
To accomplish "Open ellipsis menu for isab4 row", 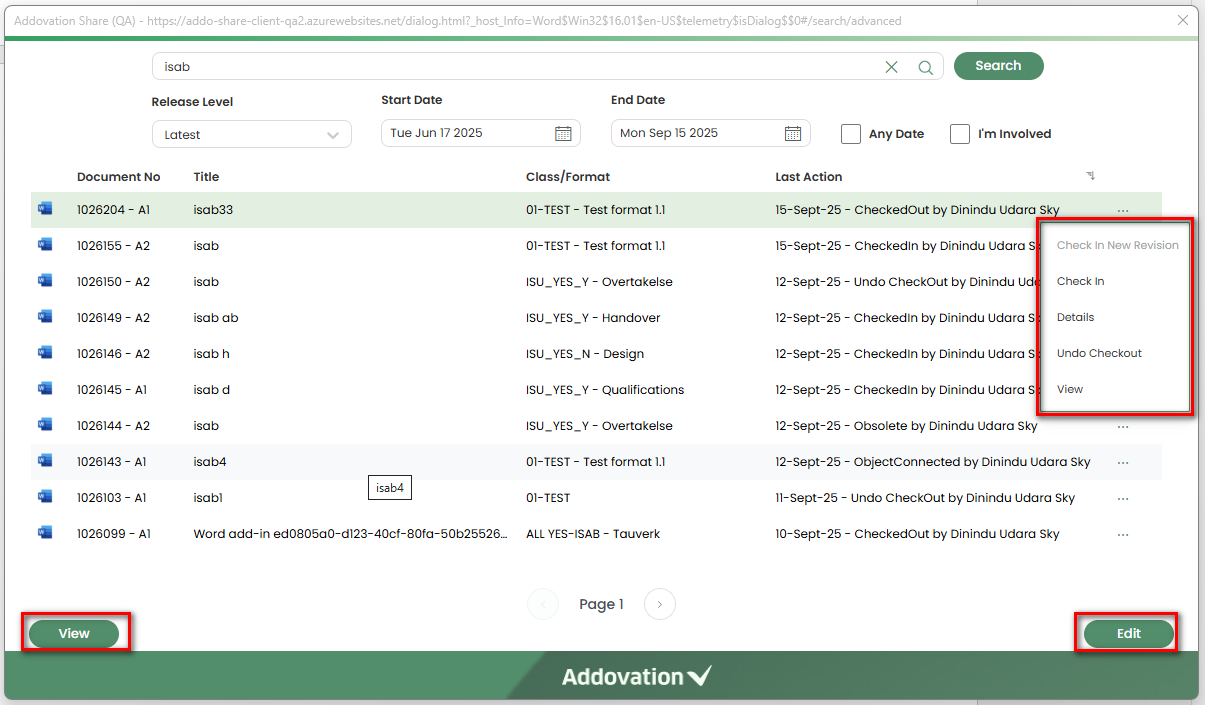I will [1123, 463].
